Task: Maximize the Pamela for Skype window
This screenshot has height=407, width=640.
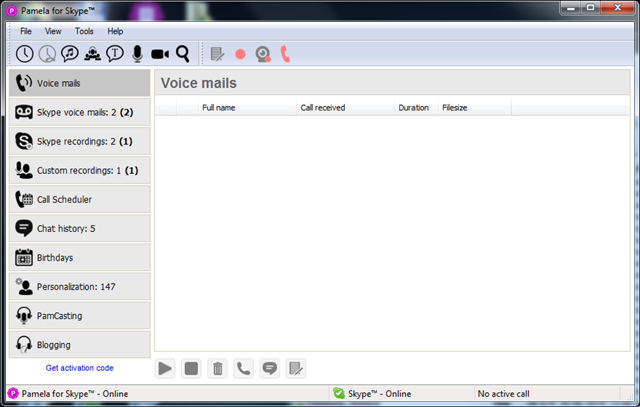Action: point(591,8)
